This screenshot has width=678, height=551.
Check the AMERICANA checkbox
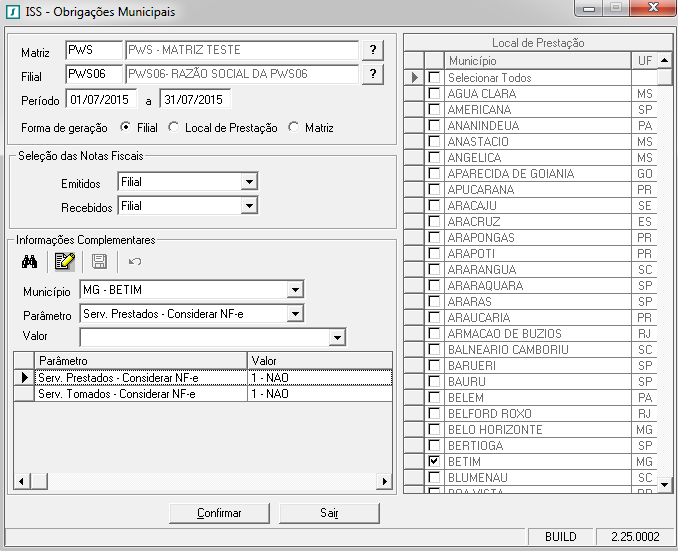[x=434, y=109]
